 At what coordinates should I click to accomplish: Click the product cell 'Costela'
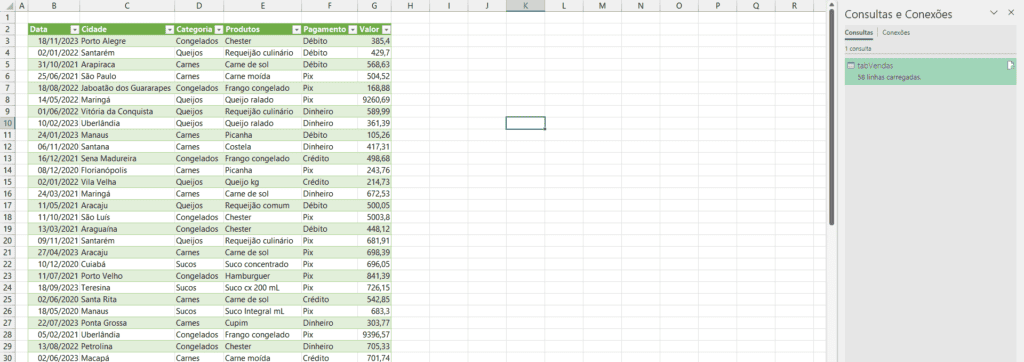click(263, 147)
